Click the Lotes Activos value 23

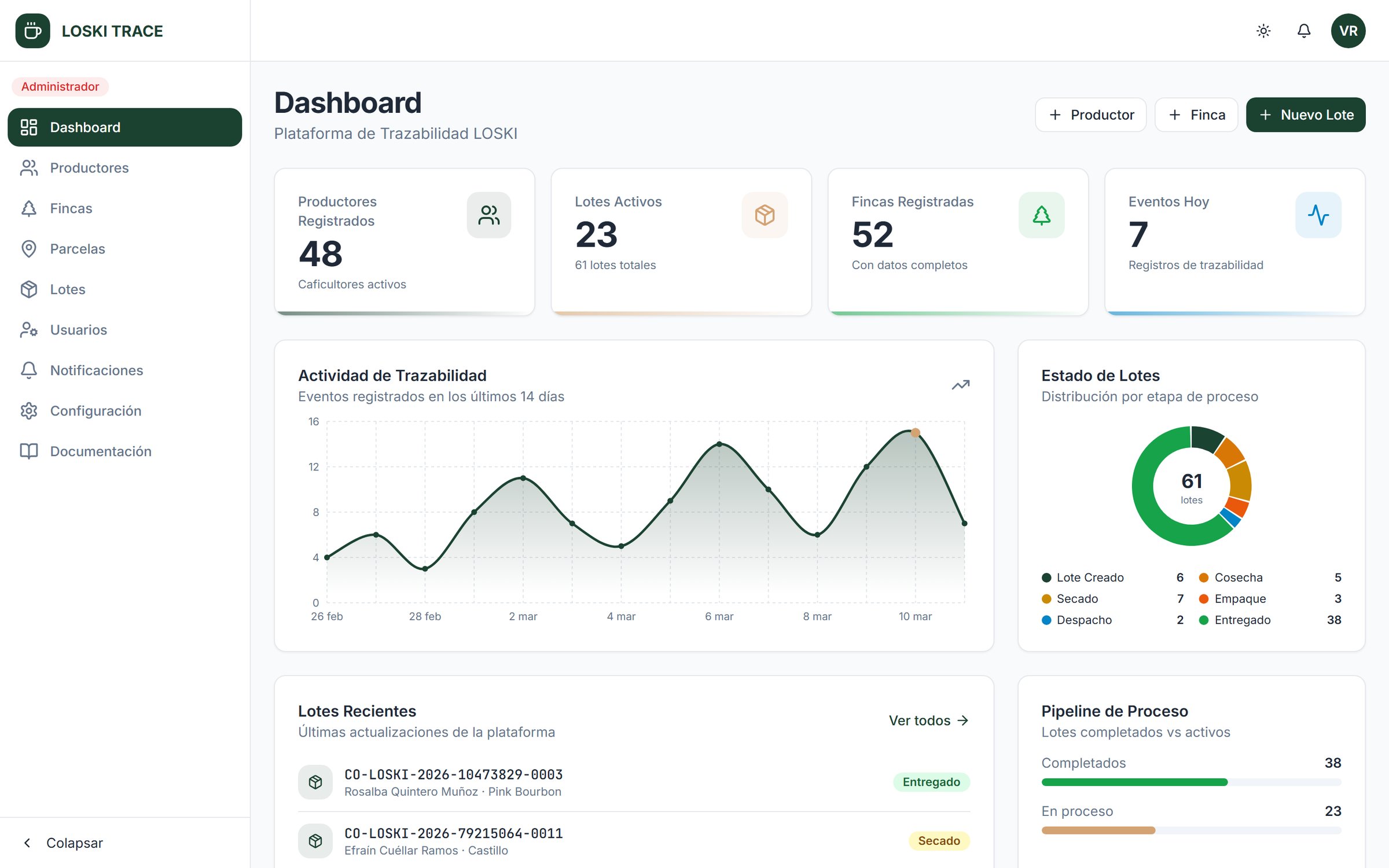[596, 234]
